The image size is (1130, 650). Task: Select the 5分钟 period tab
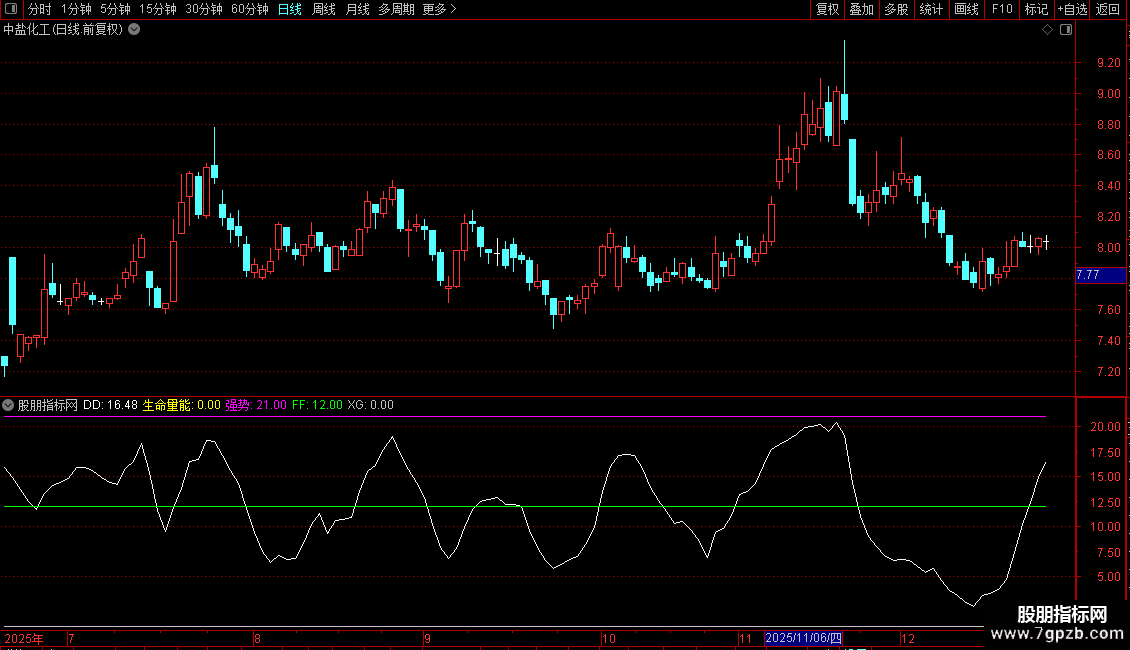pyautogui.click(x=115, y=9)
